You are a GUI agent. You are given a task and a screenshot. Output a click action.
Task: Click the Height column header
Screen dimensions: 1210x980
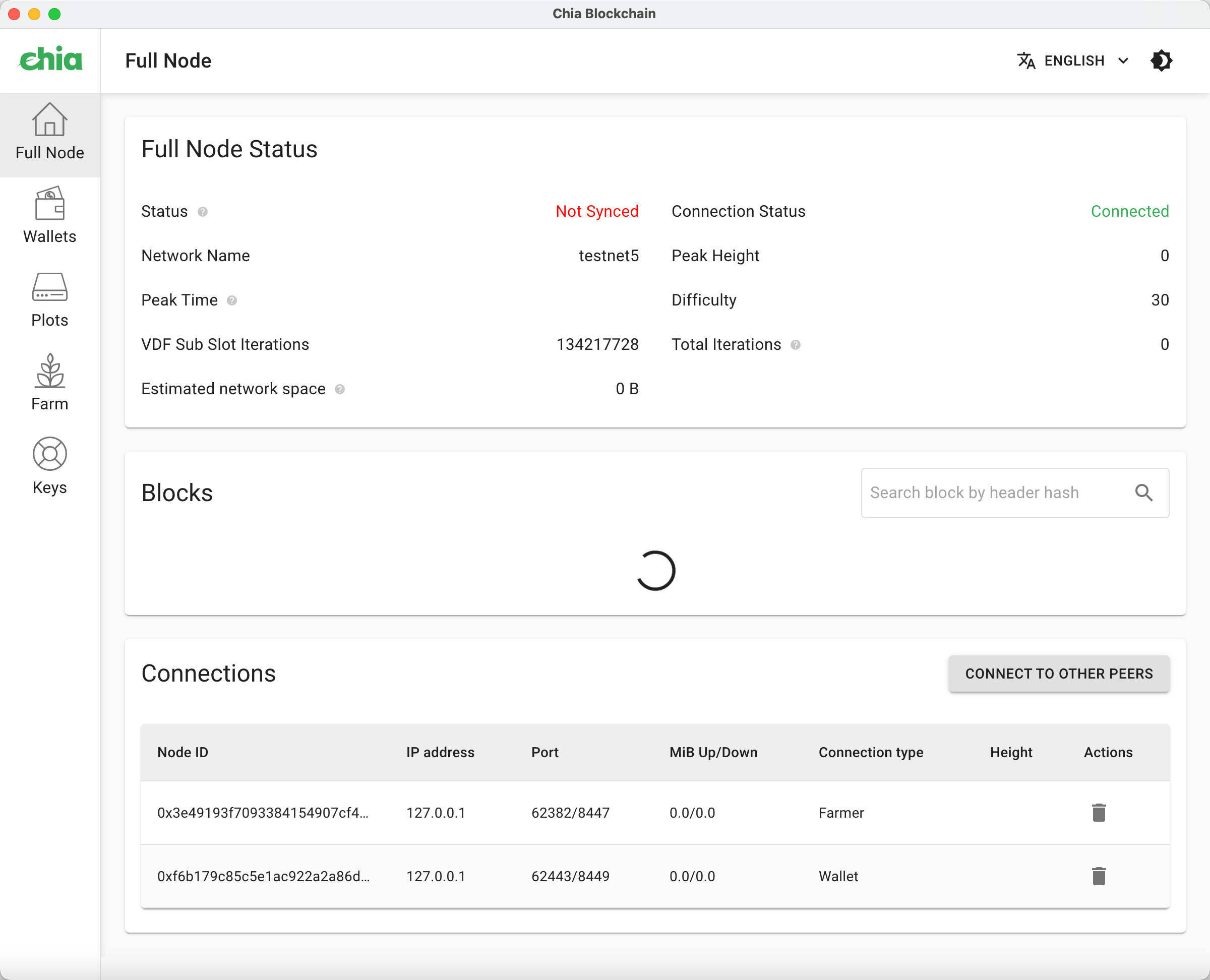coord(1011,753)
